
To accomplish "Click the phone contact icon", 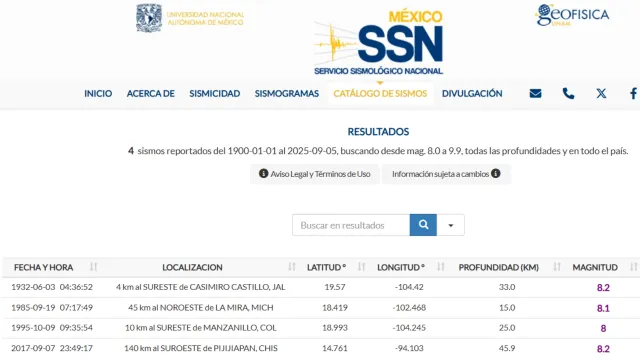I will [x=568, y=93].
